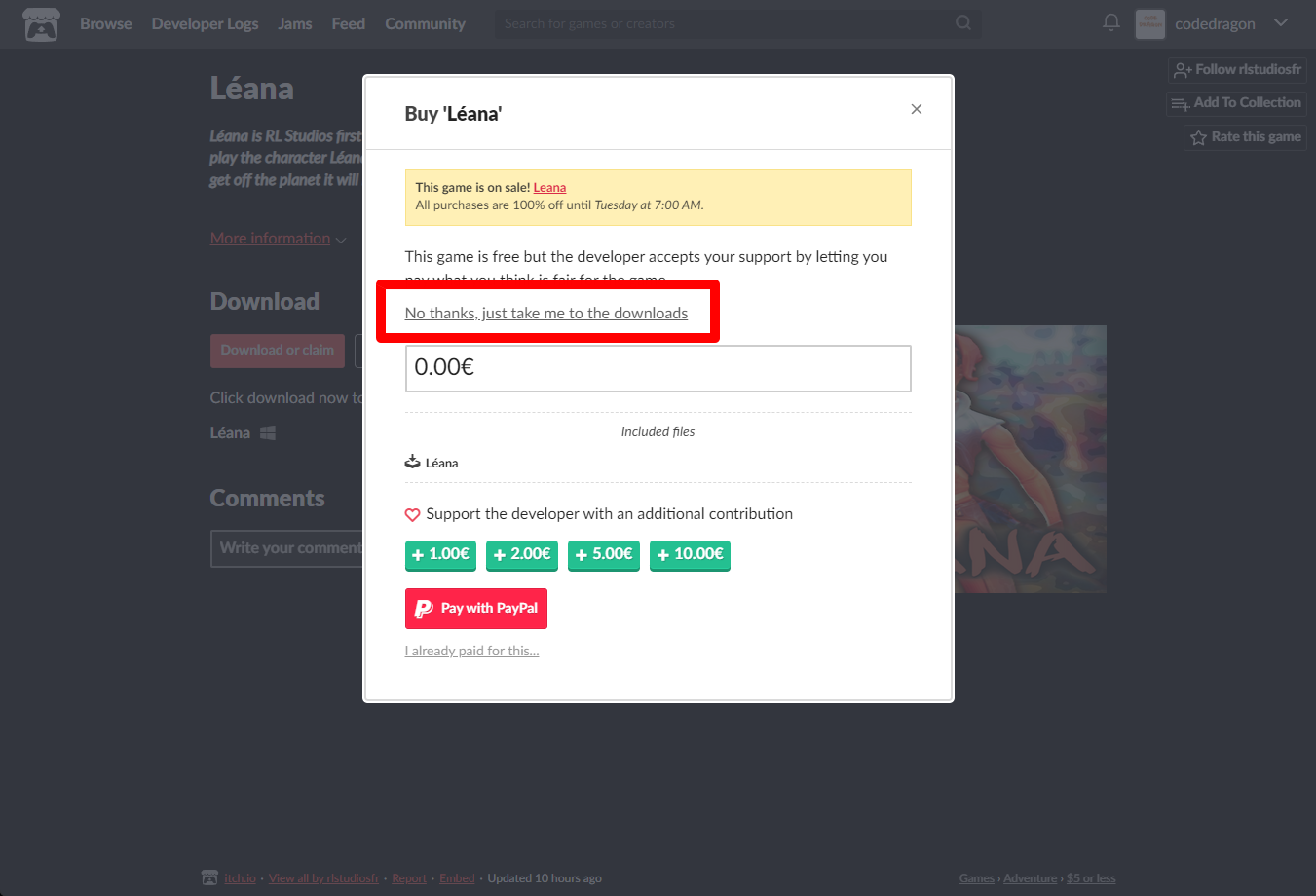Image resolution: width=1316 pixels, height=896 pixels.
Task: Click the itch.io footer link
Action: [x=240, y=878]
